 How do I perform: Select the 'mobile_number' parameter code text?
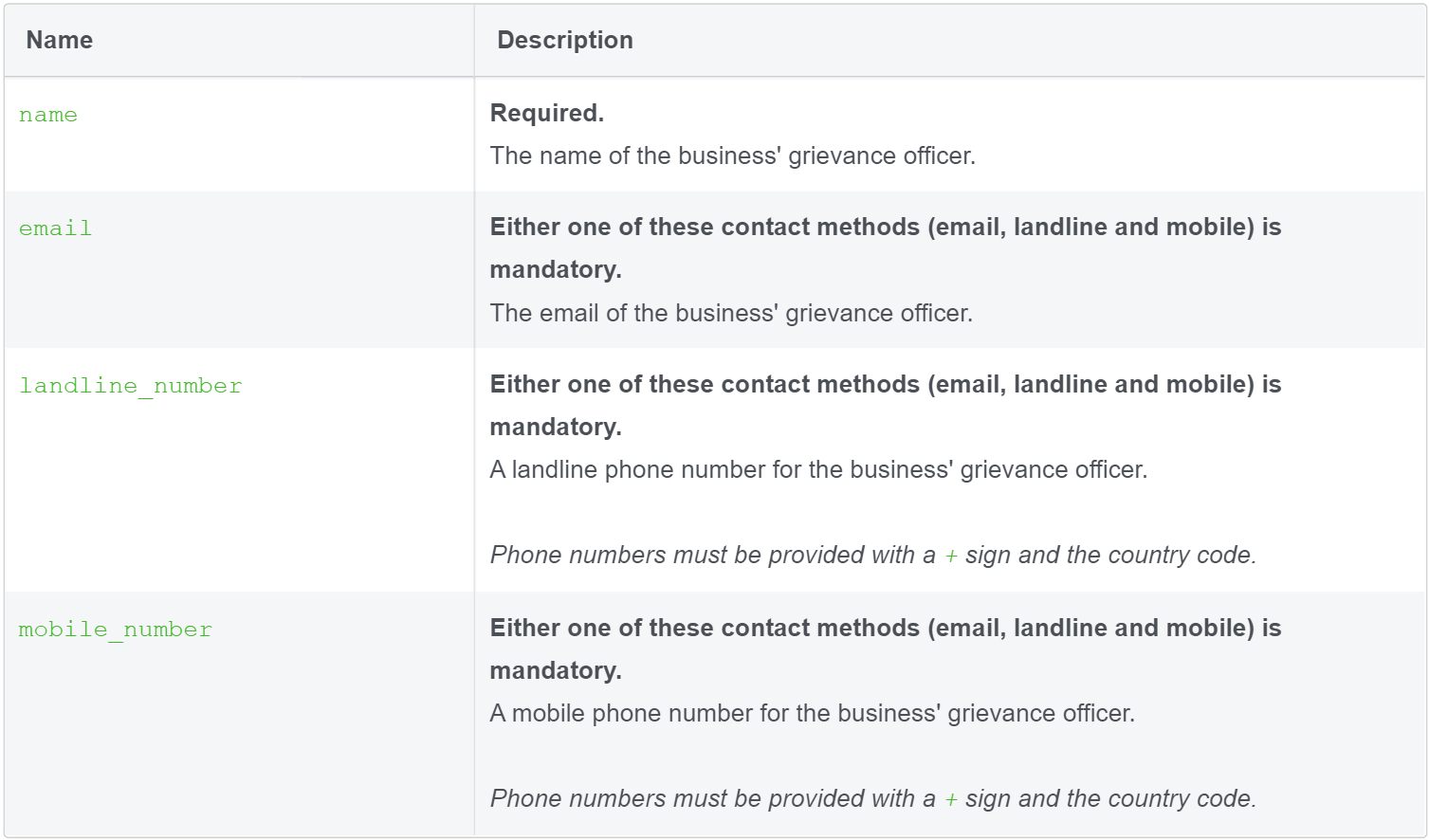click(x=116, y=630)
